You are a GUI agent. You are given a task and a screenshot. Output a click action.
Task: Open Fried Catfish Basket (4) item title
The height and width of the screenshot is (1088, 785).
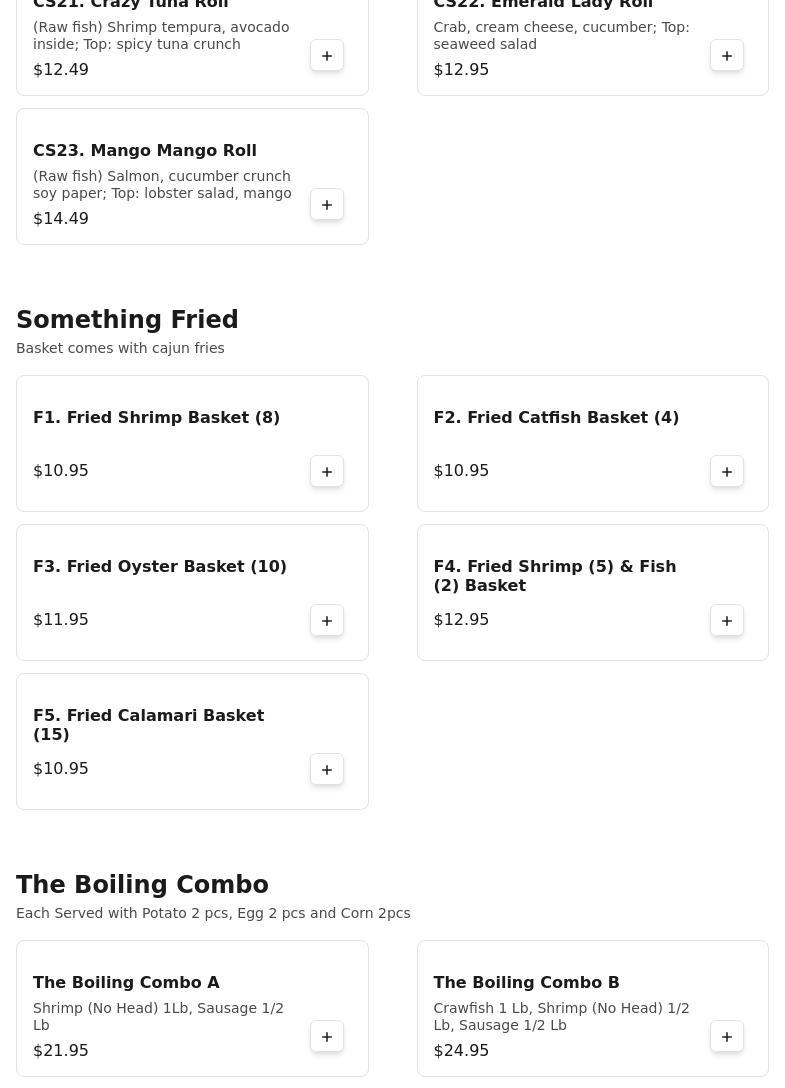click(556, 418)
